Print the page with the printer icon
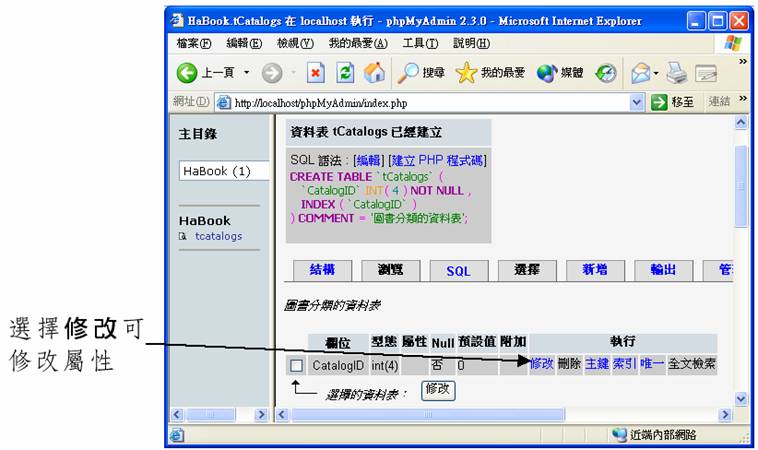Screen dimensions: 758x450 (677, 73)
